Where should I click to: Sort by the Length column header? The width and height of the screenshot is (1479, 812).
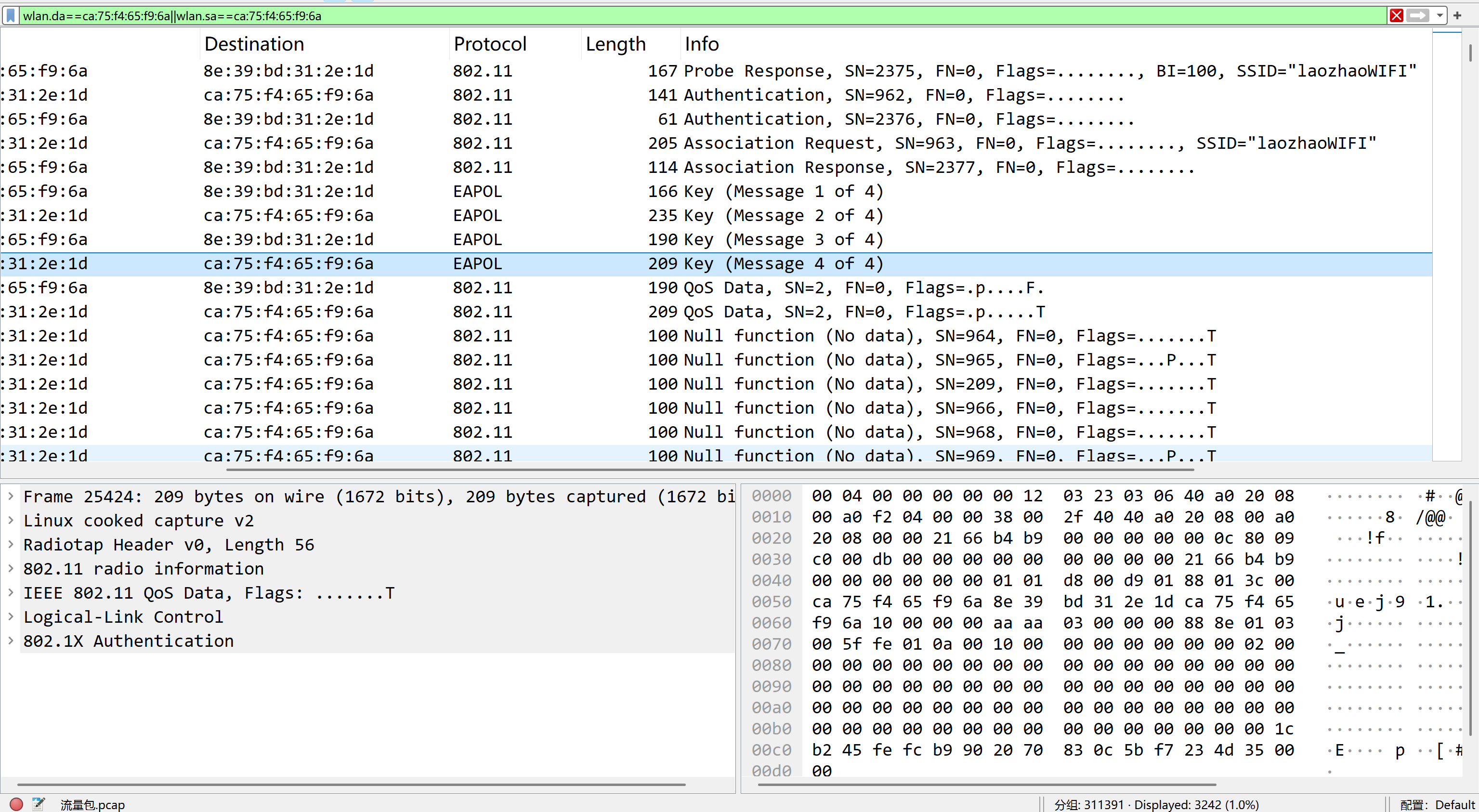(x=615, y=44)
